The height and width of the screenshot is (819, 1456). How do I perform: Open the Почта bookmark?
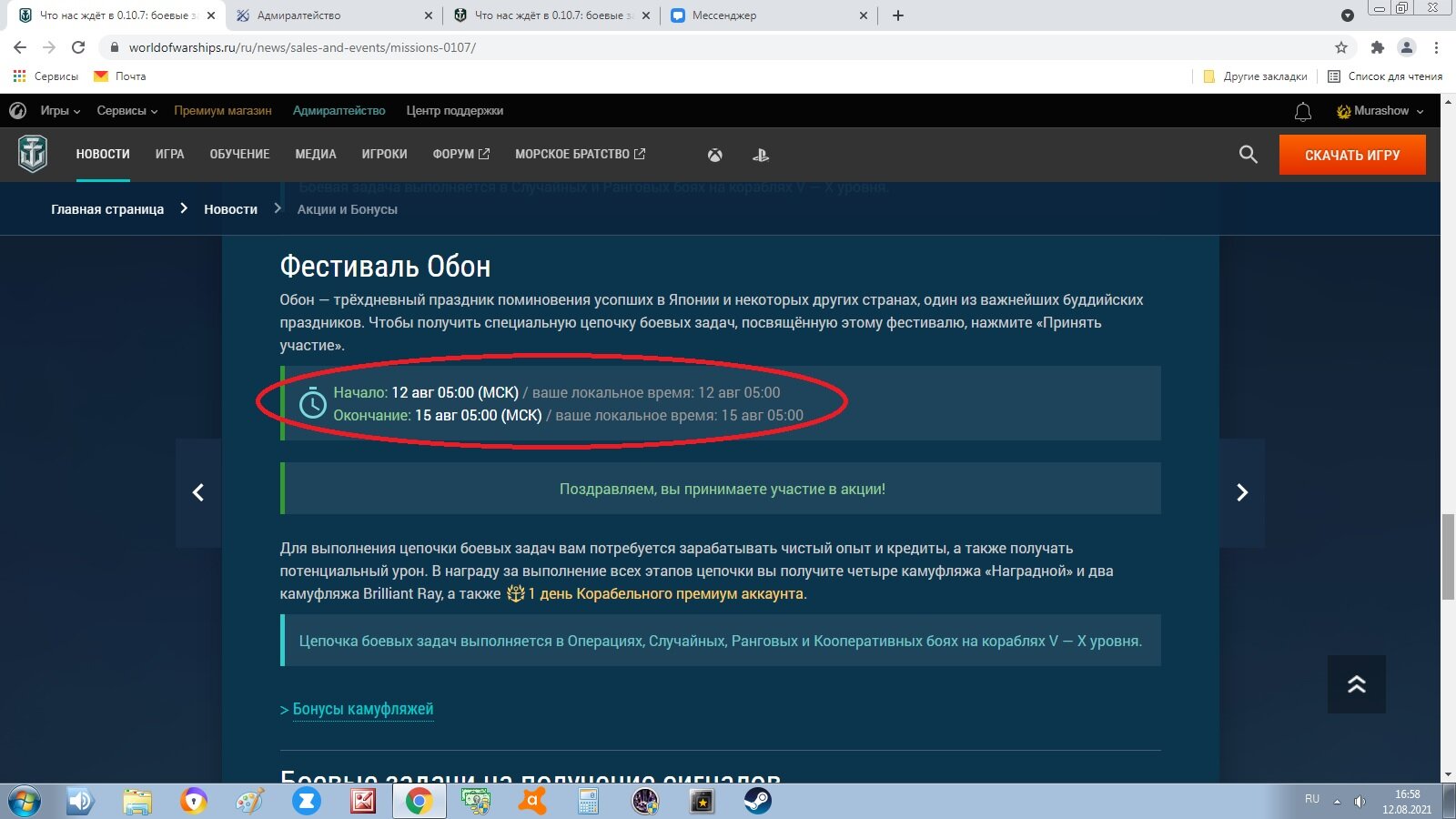point(120,76)
